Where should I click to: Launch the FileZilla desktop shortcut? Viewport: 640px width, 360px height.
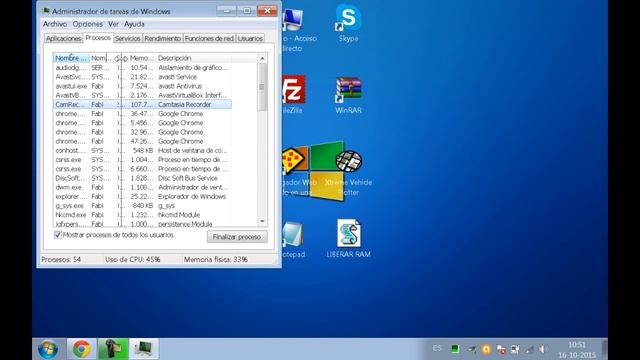click(293, 95)
